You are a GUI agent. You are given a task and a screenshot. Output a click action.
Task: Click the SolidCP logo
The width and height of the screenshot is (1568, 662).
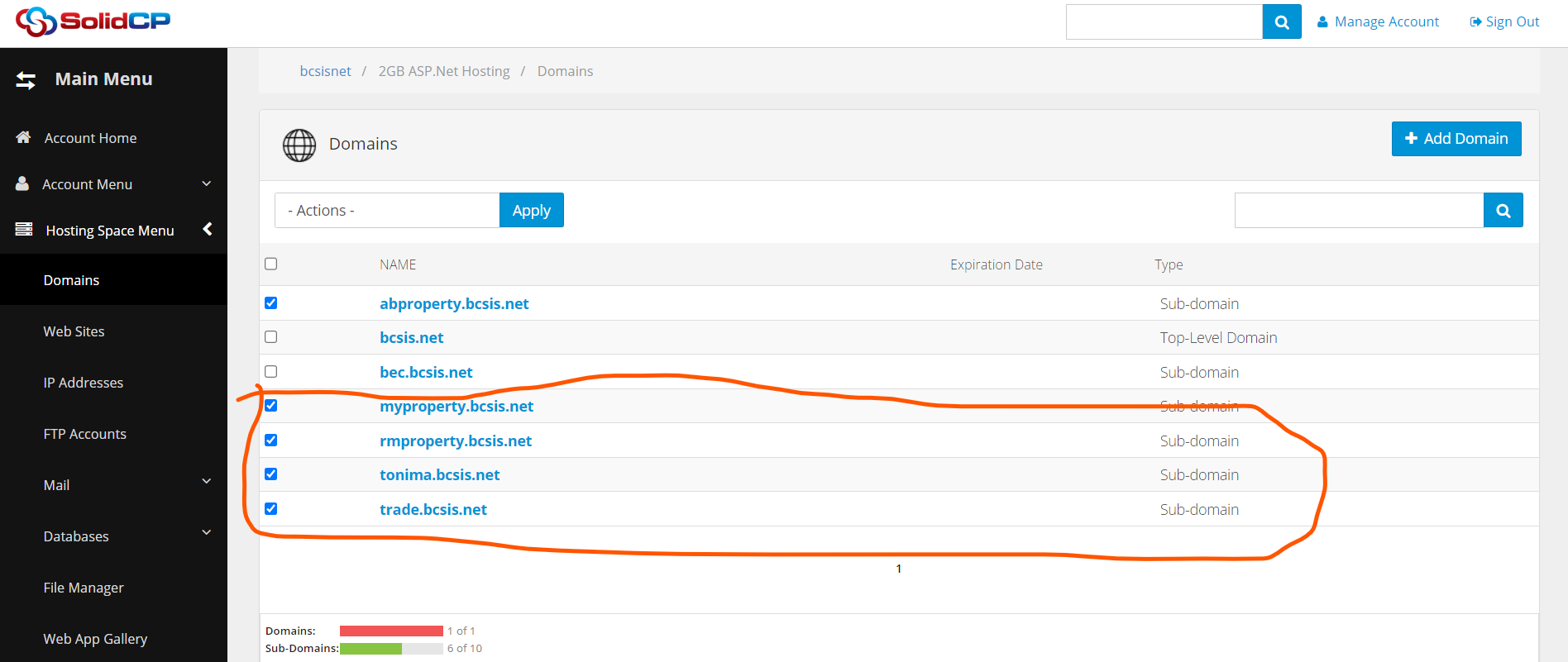click(93, 21)
